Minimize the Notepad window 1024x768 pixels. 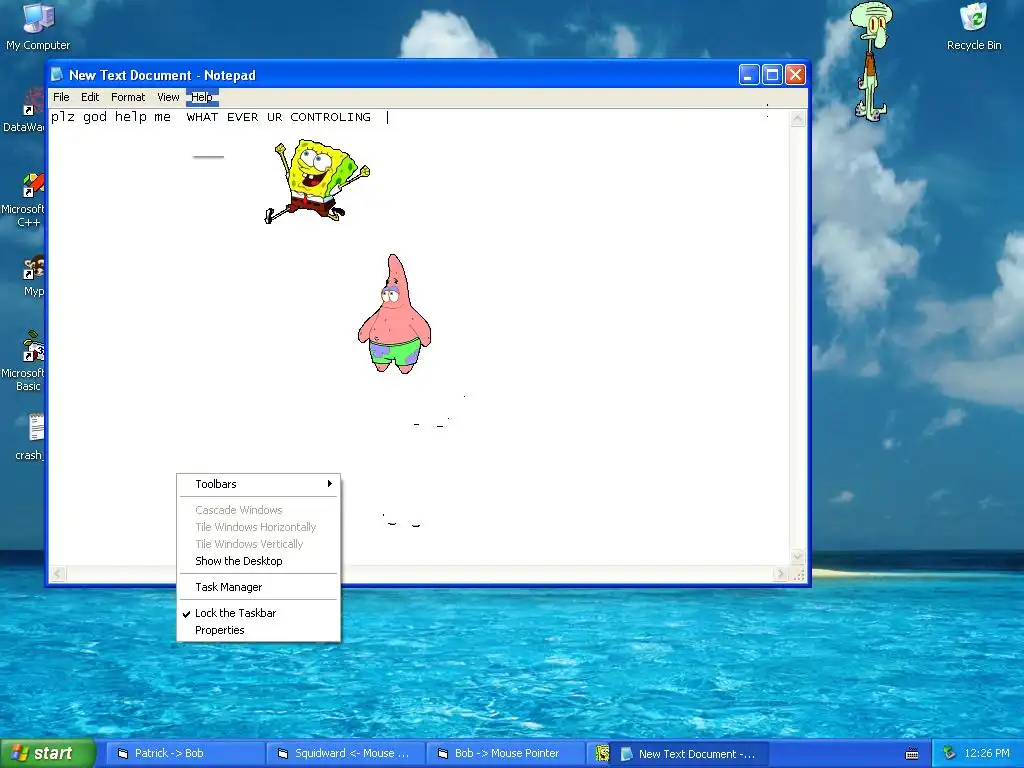pyautogui.click(x=748, y=75)
